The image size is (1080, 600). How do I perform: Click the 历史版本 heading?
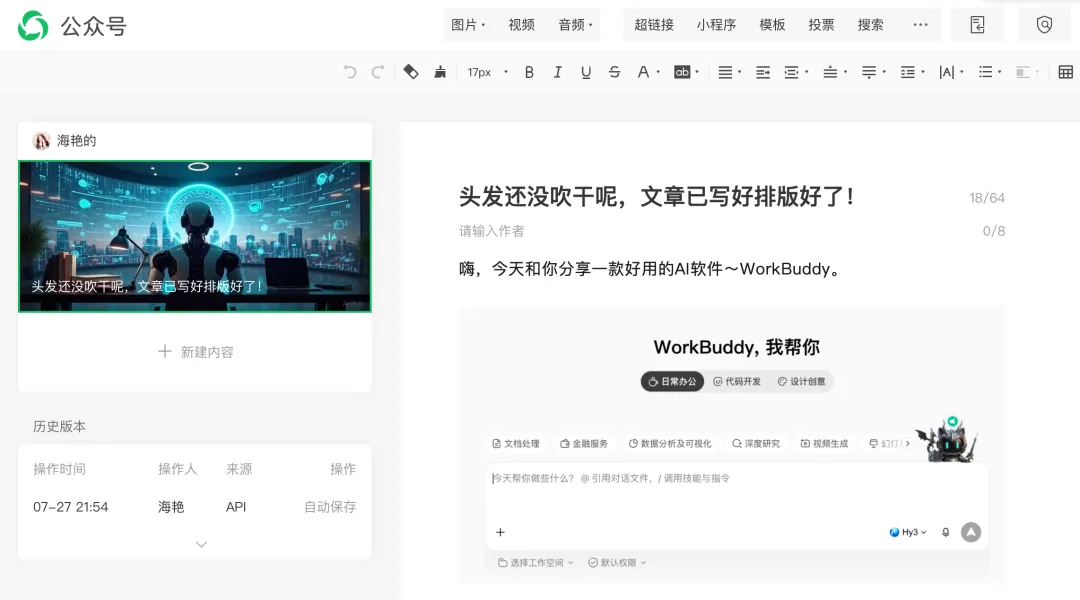(59, 426)
